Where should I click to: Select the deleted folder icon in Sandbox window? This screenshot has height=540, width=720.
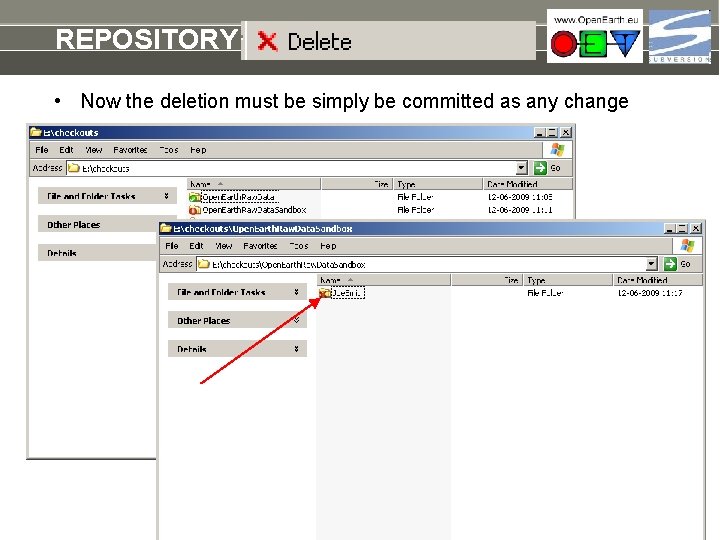click(325, 293)
